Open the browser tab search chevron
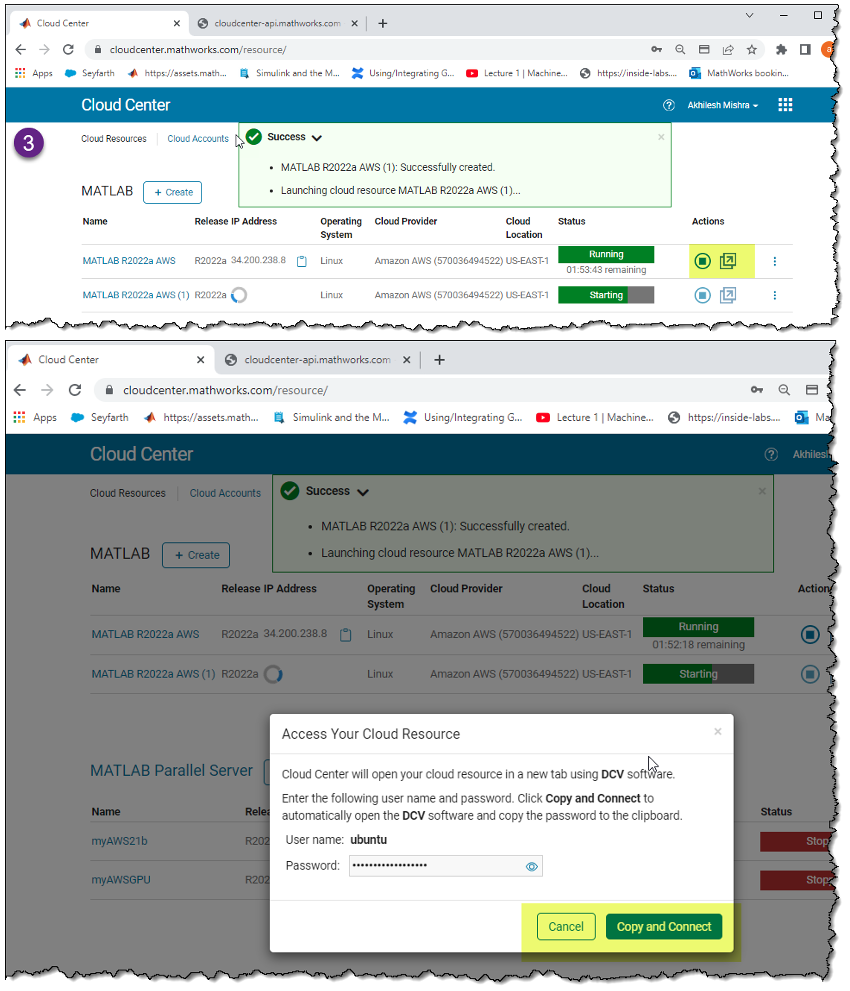Image resolution: width=850 pixels, height=991 pixels. coord(749,15)
